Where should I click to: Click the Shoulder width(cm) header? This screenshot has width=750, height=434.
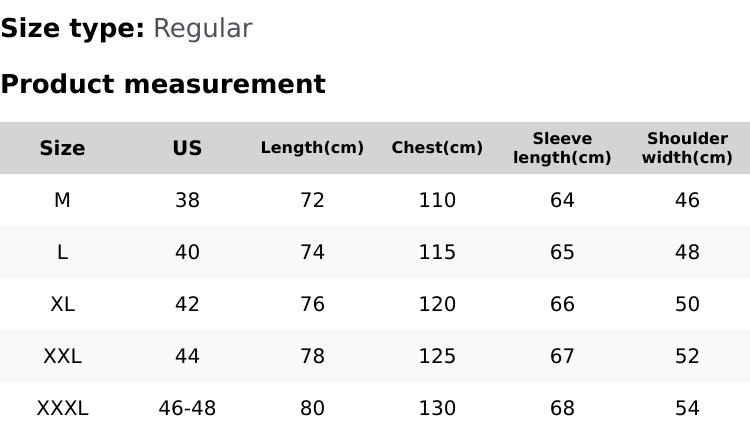[x=687, y=148]
